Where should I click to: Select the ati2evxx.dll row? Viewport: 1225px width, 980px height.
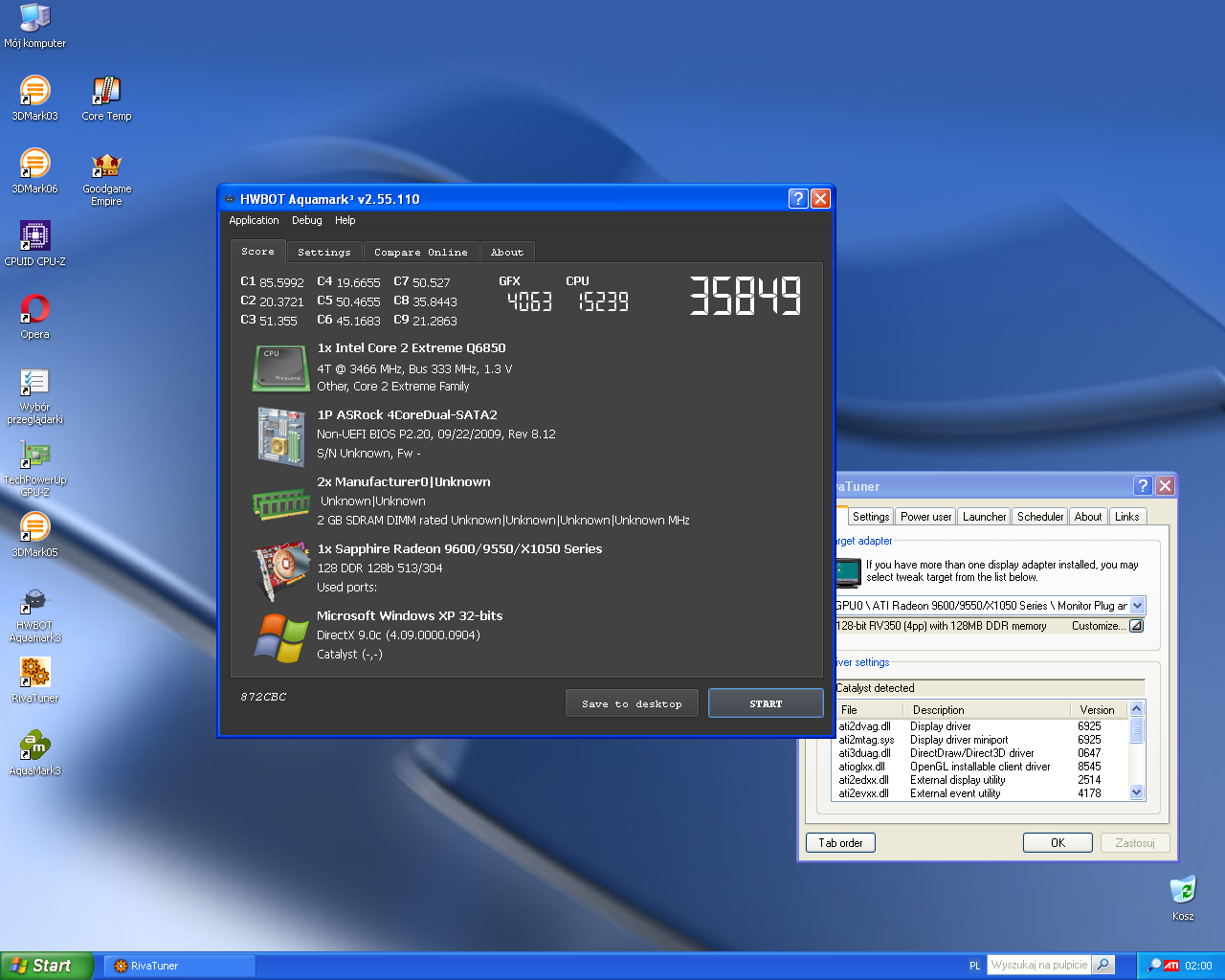[x=982, y=793]
